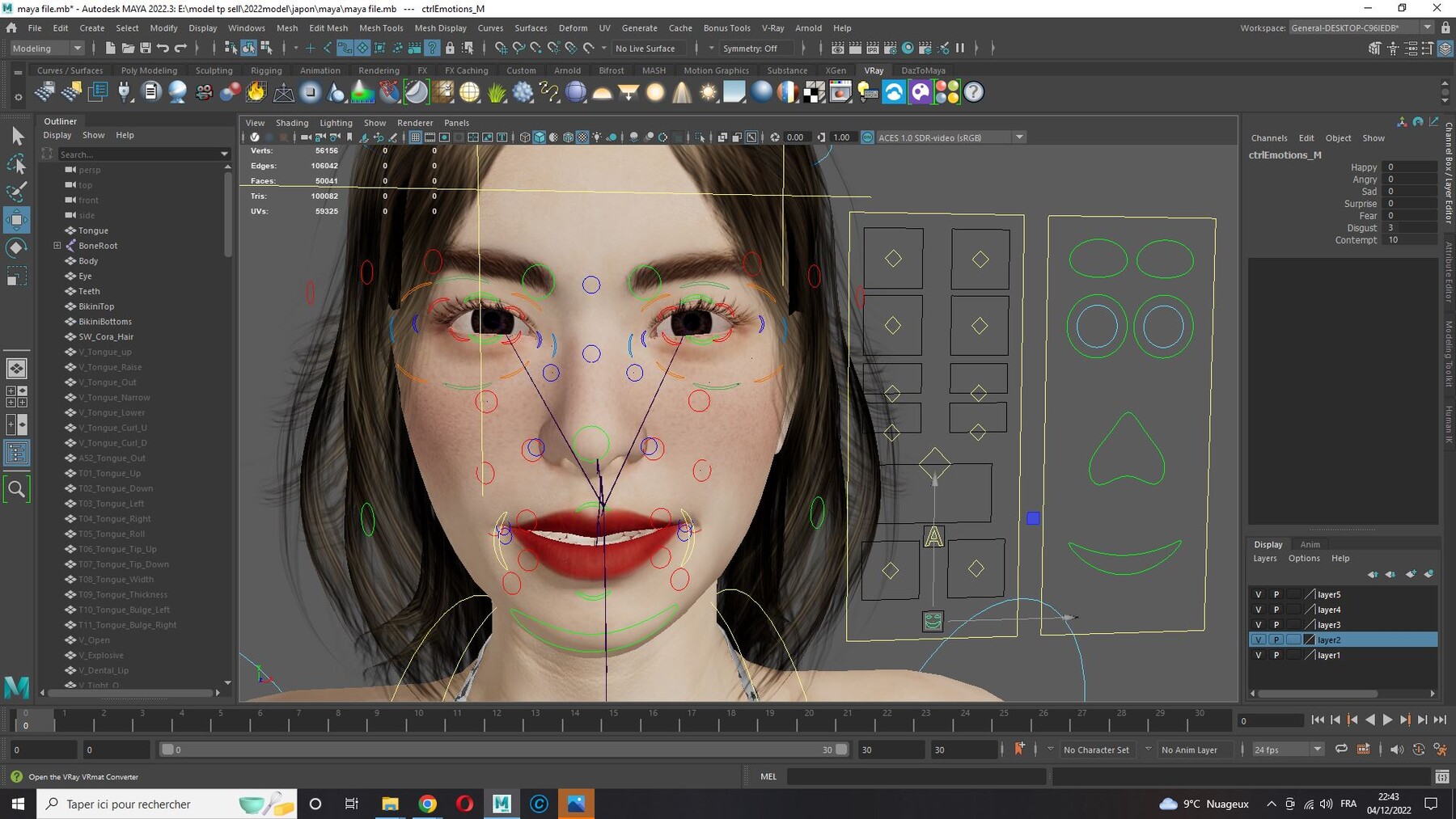The image size is (1456, 819).
Task: Click the magnifier search icon in left sidebar
Action: pos(16,489)
